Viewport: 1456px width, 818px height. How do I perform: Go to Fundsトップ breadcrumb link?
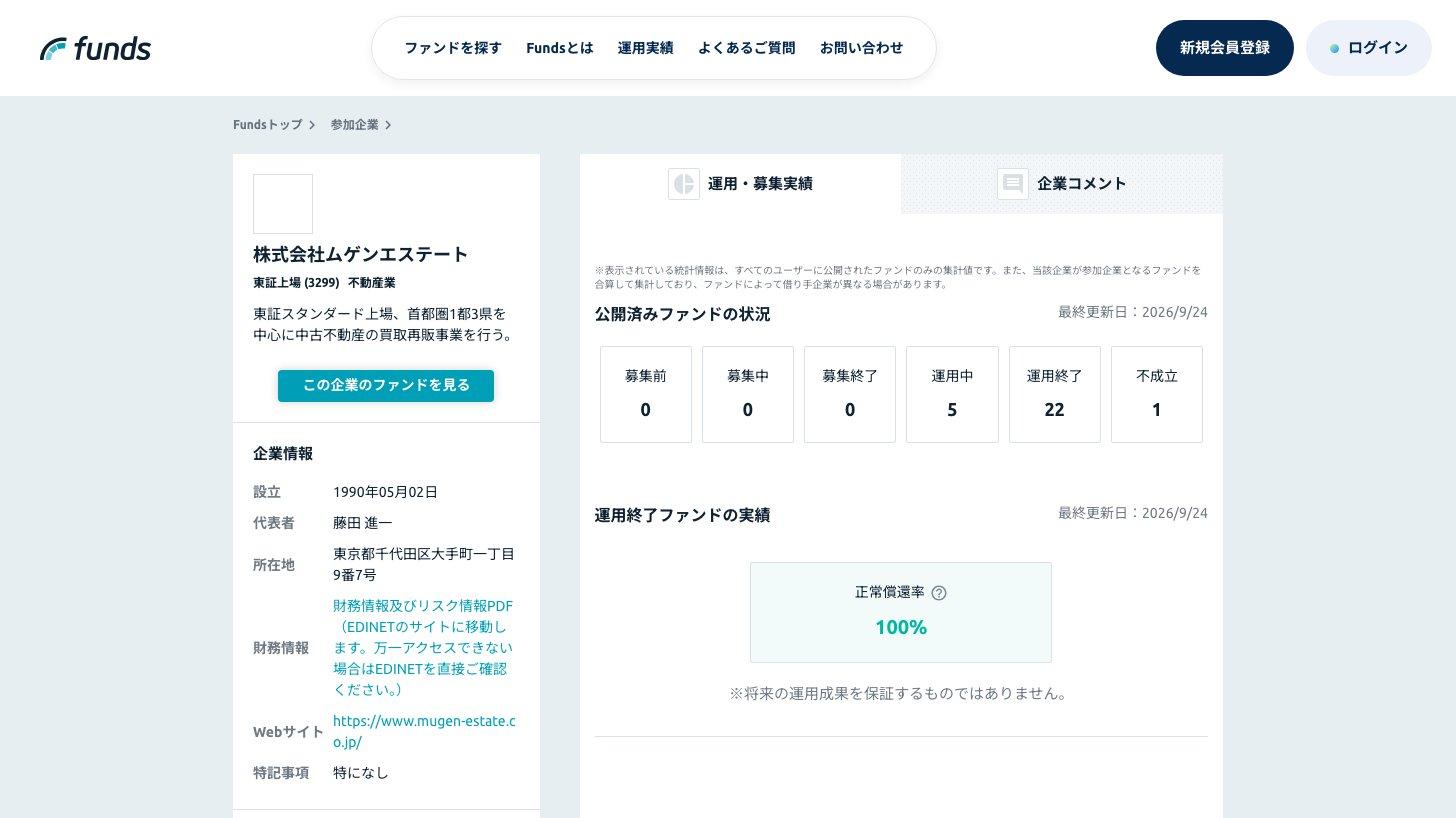[x=267, y=125]
